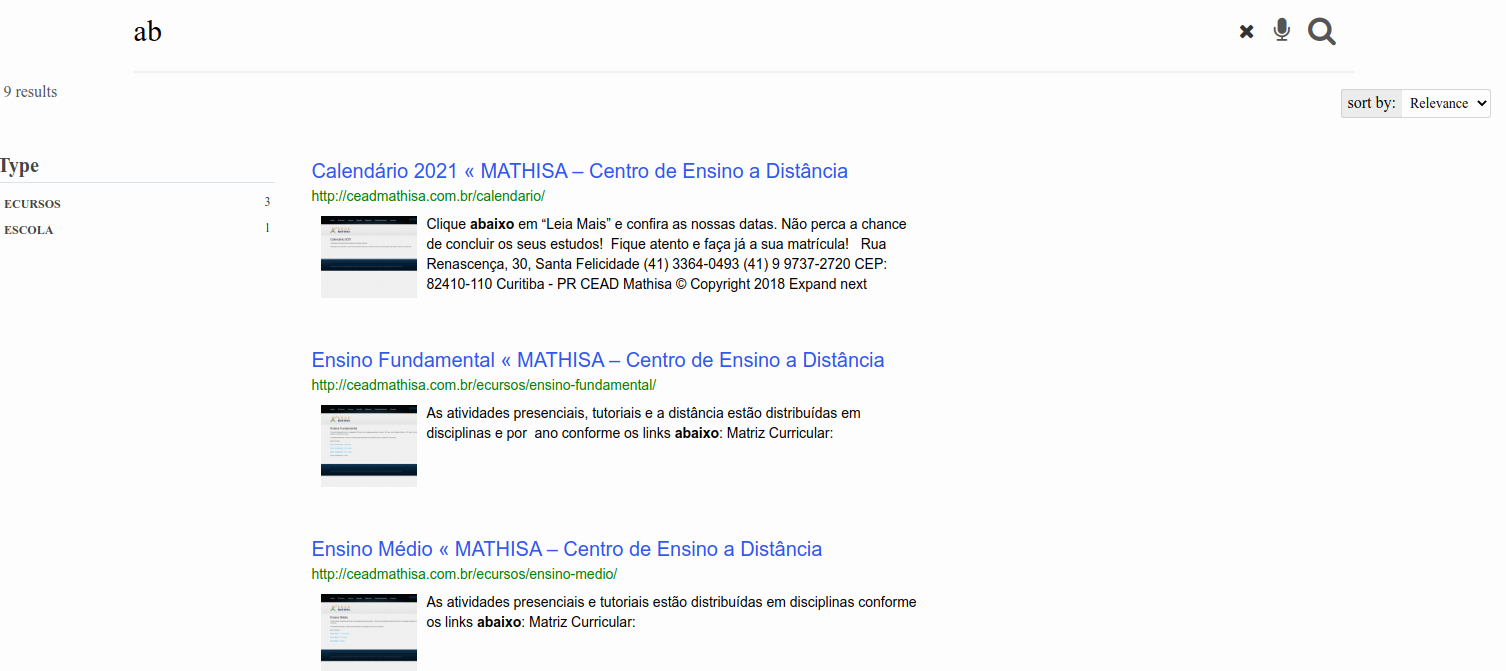Filter results by ECURSOS type
Image resolution: width=1506 pixels, height=671 pixels.
tap(33, 204)
